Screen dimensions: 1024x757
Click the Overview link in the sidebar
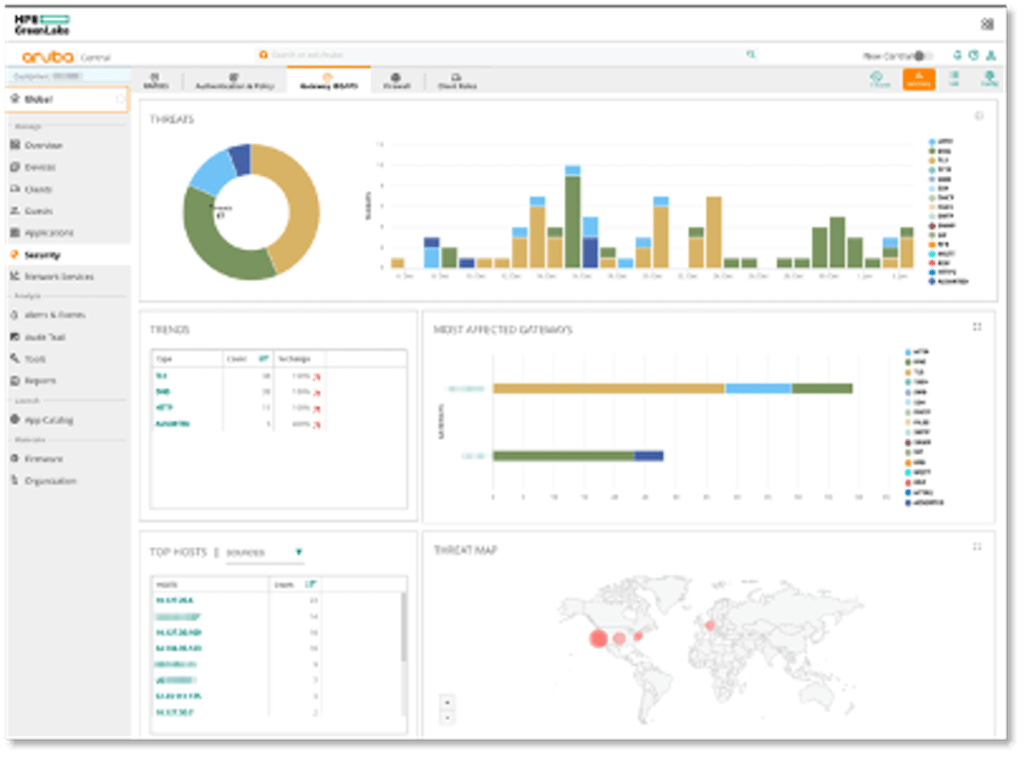click(48, 145)
